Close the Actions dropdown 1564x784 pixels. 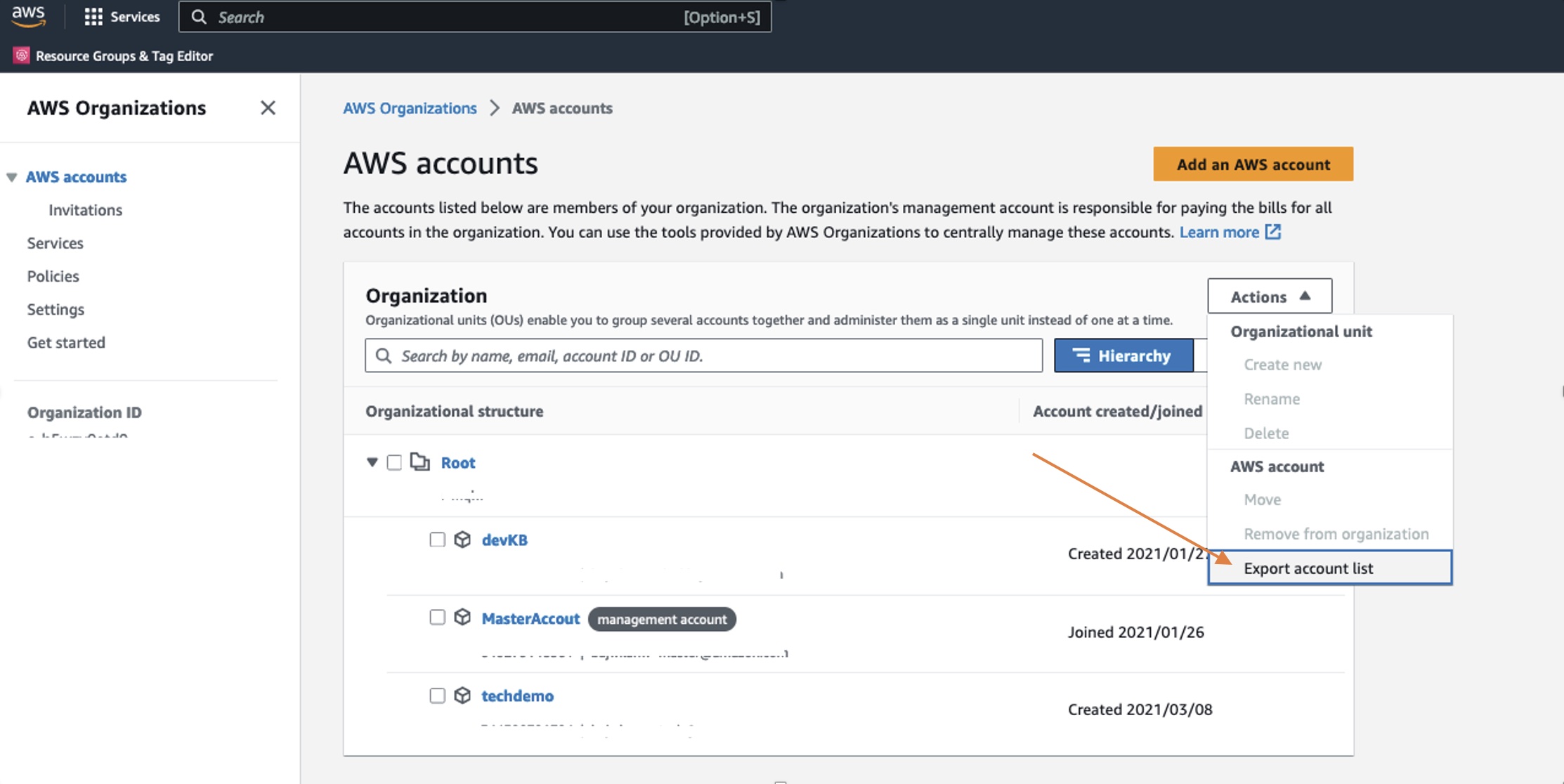tap(1270, 296)
